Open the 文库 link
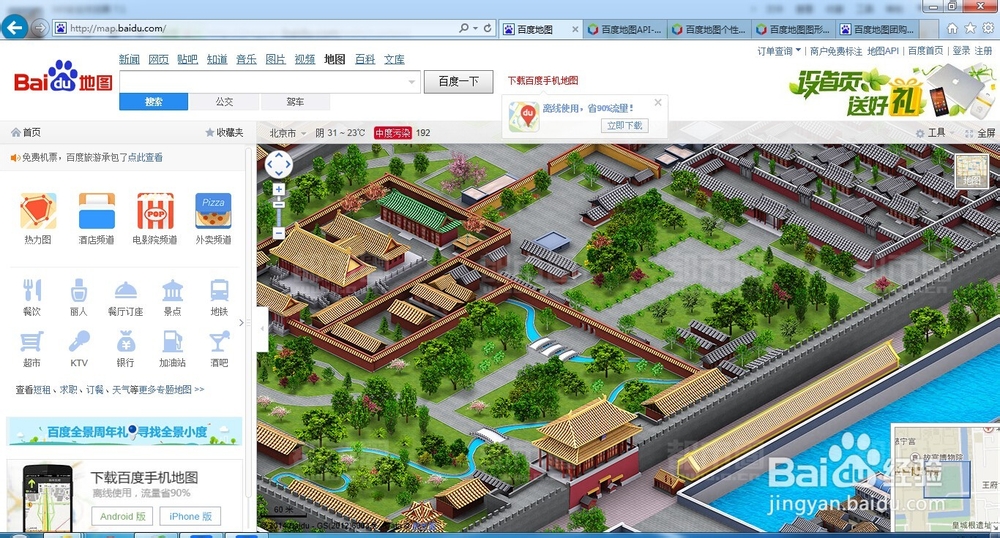This screenshot has height=538, width=1000. (x=394, y=59)
